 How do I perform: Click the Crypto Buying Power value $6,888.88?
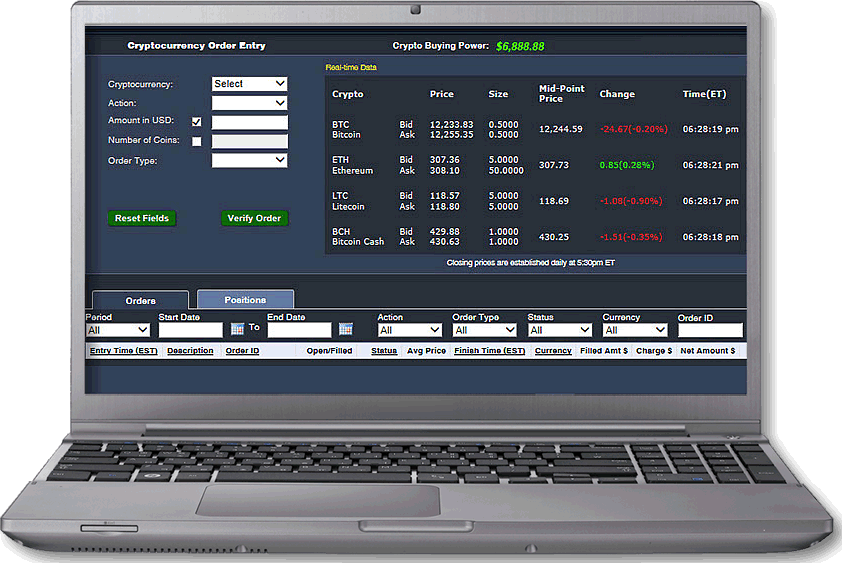pos(520,46)
